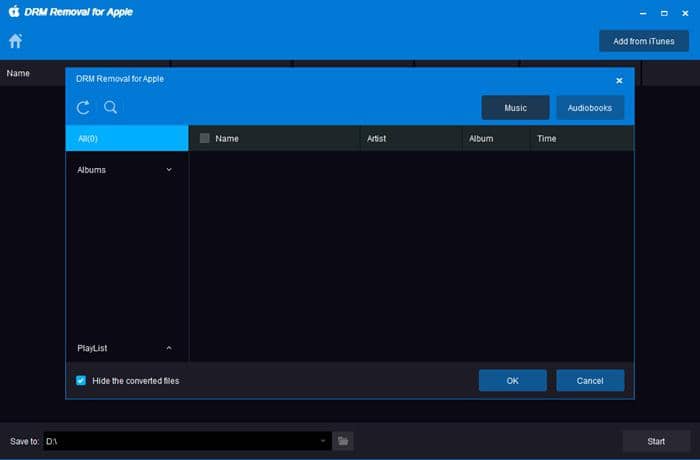The image size is (700, 460).
Task: Sort by the Time column header
Action: 582,138
